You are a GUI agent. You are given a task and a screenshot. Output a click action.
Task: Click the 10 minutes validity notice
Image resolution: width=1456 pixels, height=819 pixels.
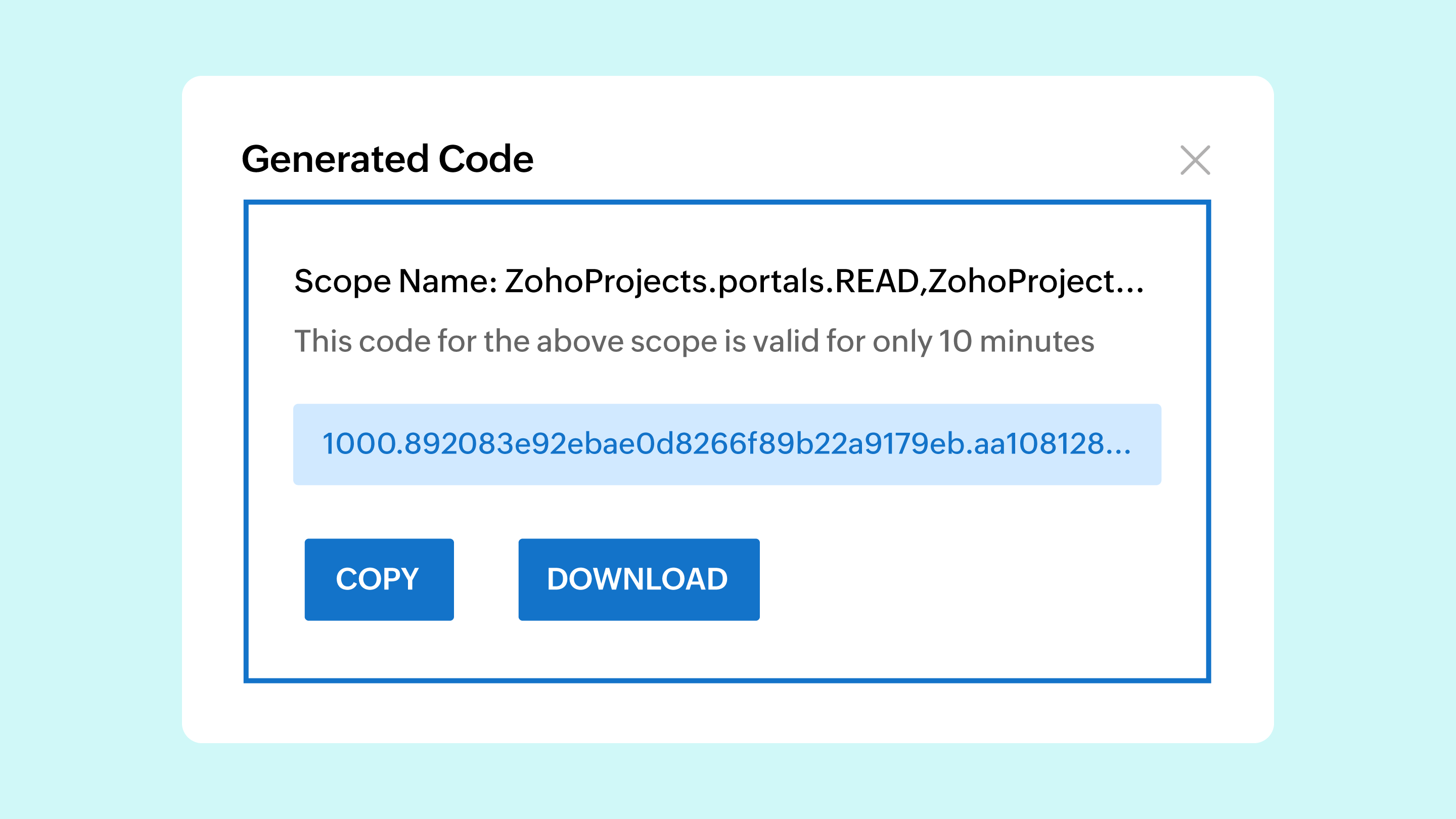coord(694,341)
